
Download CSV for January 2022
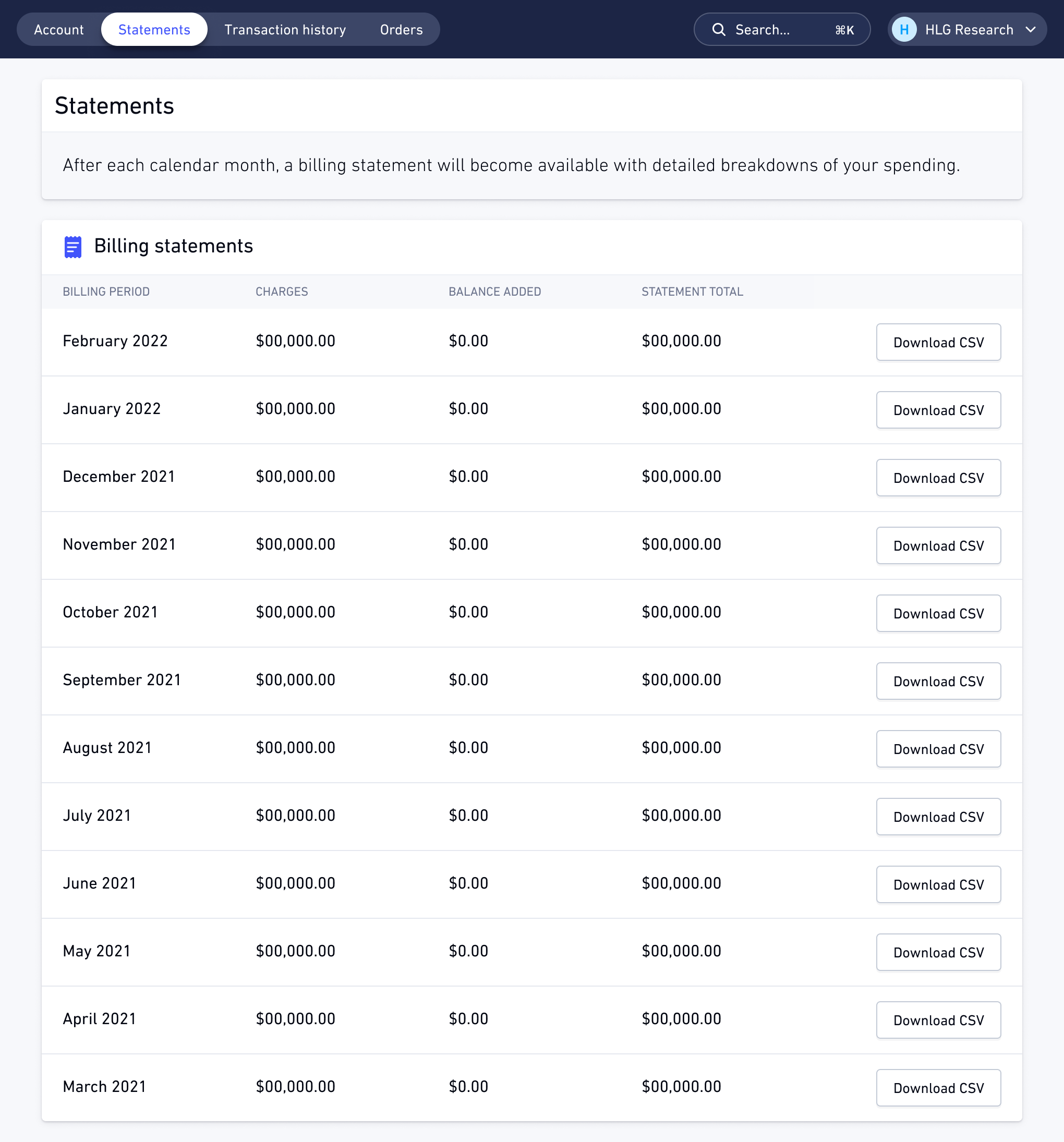(938, 410)
